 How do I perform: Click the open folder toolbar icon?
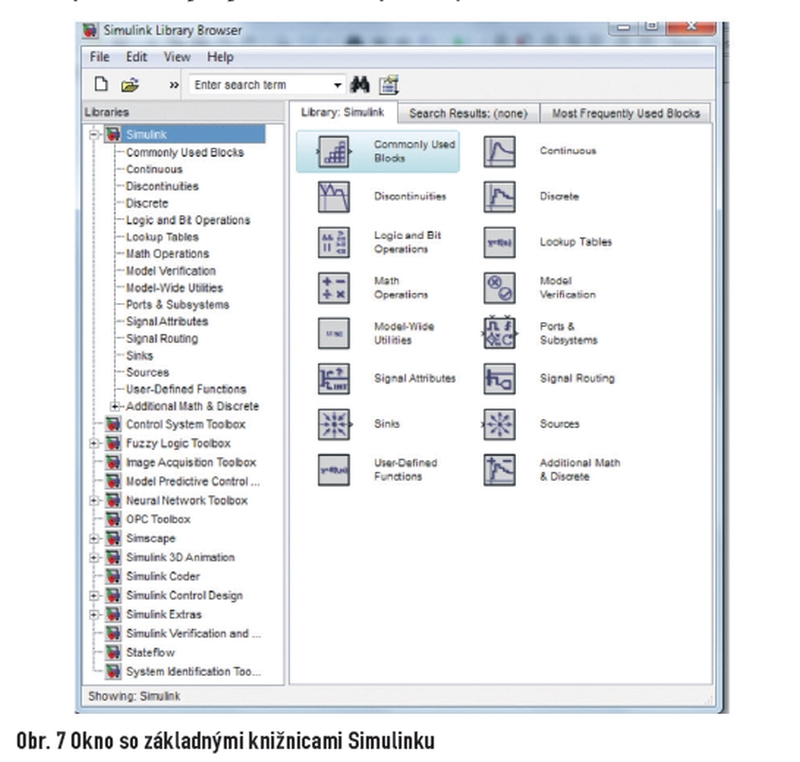pos(130,85)
